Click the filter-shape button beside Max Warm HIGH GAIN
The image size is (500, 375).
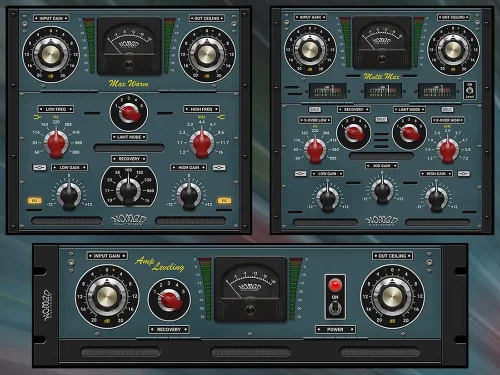tap(219, 167)
